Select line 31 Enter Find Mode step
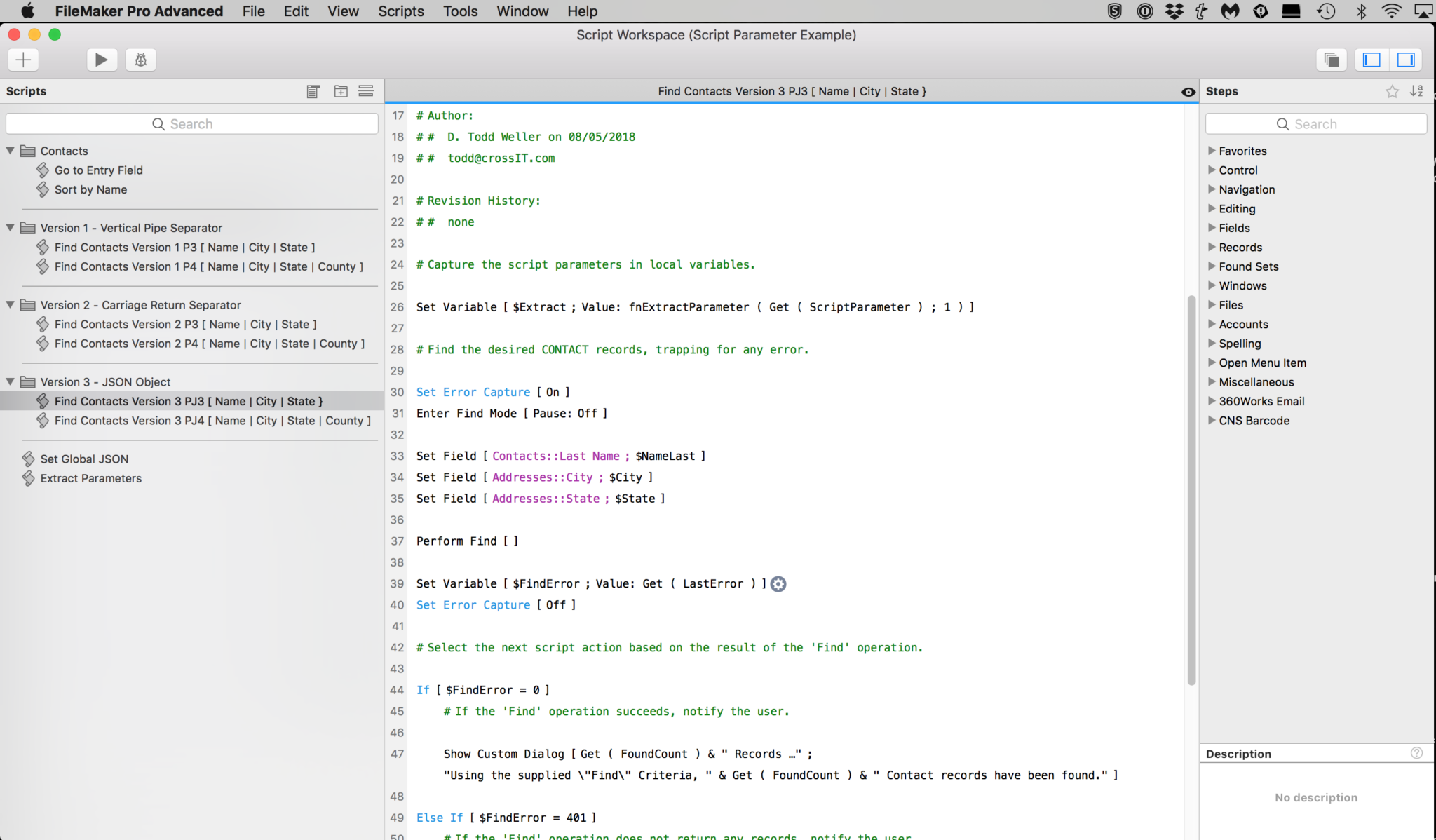The image size is (1436, 840). pos(512,414)
